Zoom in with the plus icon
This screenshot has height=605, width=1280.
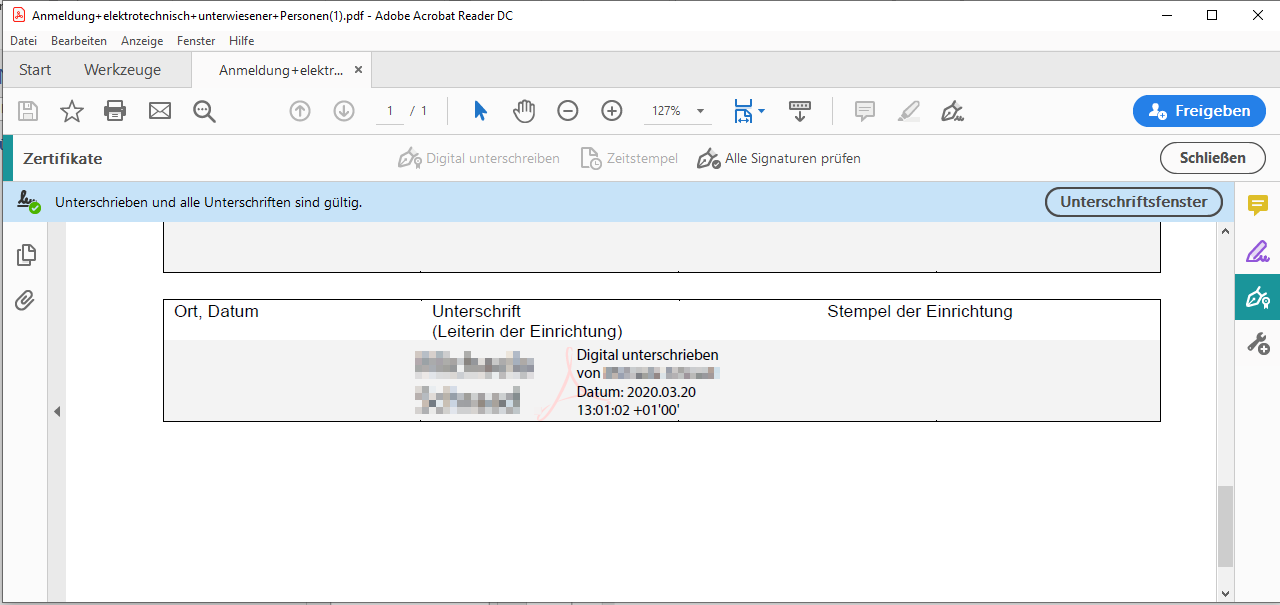(611, 111)
